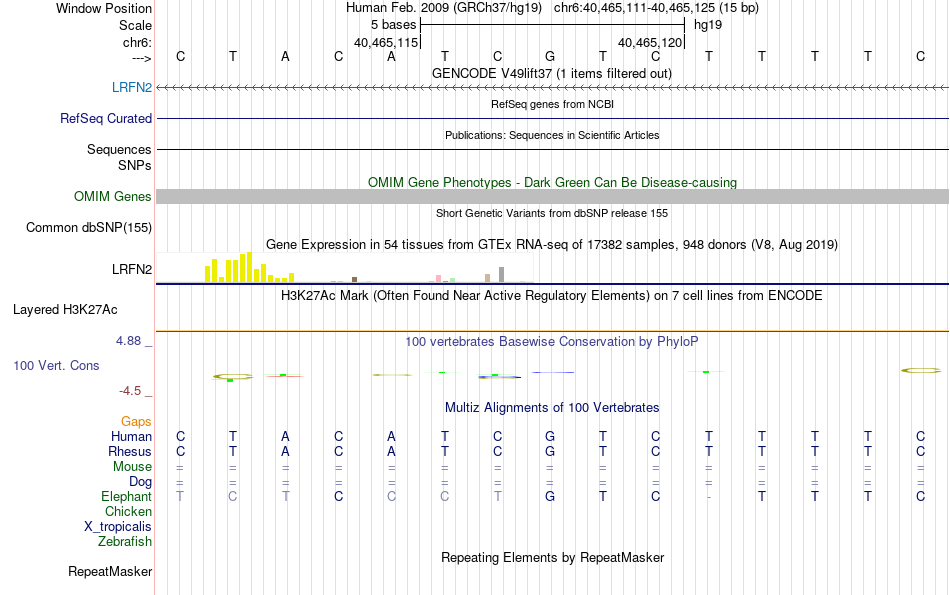Click OMIM Gene Phenotypes track title
Viewport: 950px width, 595px height.
pos(552,182)
